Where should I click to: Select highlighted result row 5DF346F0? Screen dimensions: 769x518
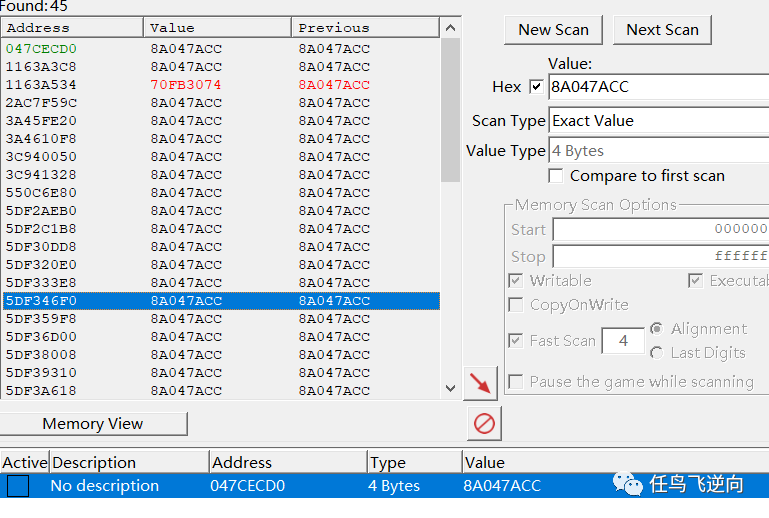221,301
